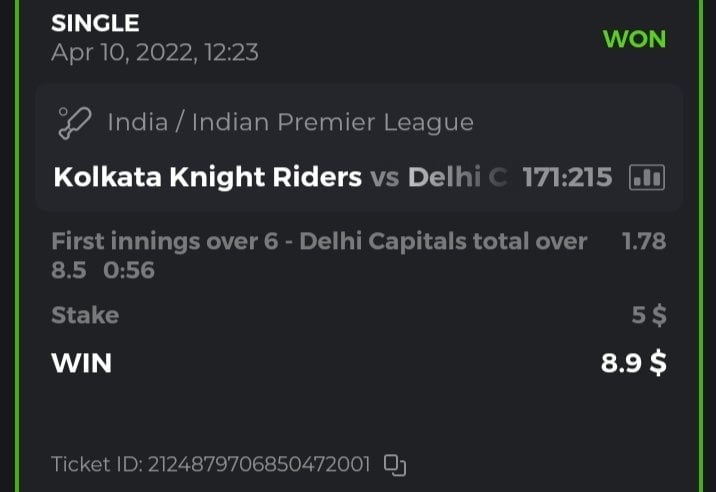The width and height of the screenshot is (716, 492).
Task: Click the 8.9 $ winnings amount
Action: [x=633, y=363]
